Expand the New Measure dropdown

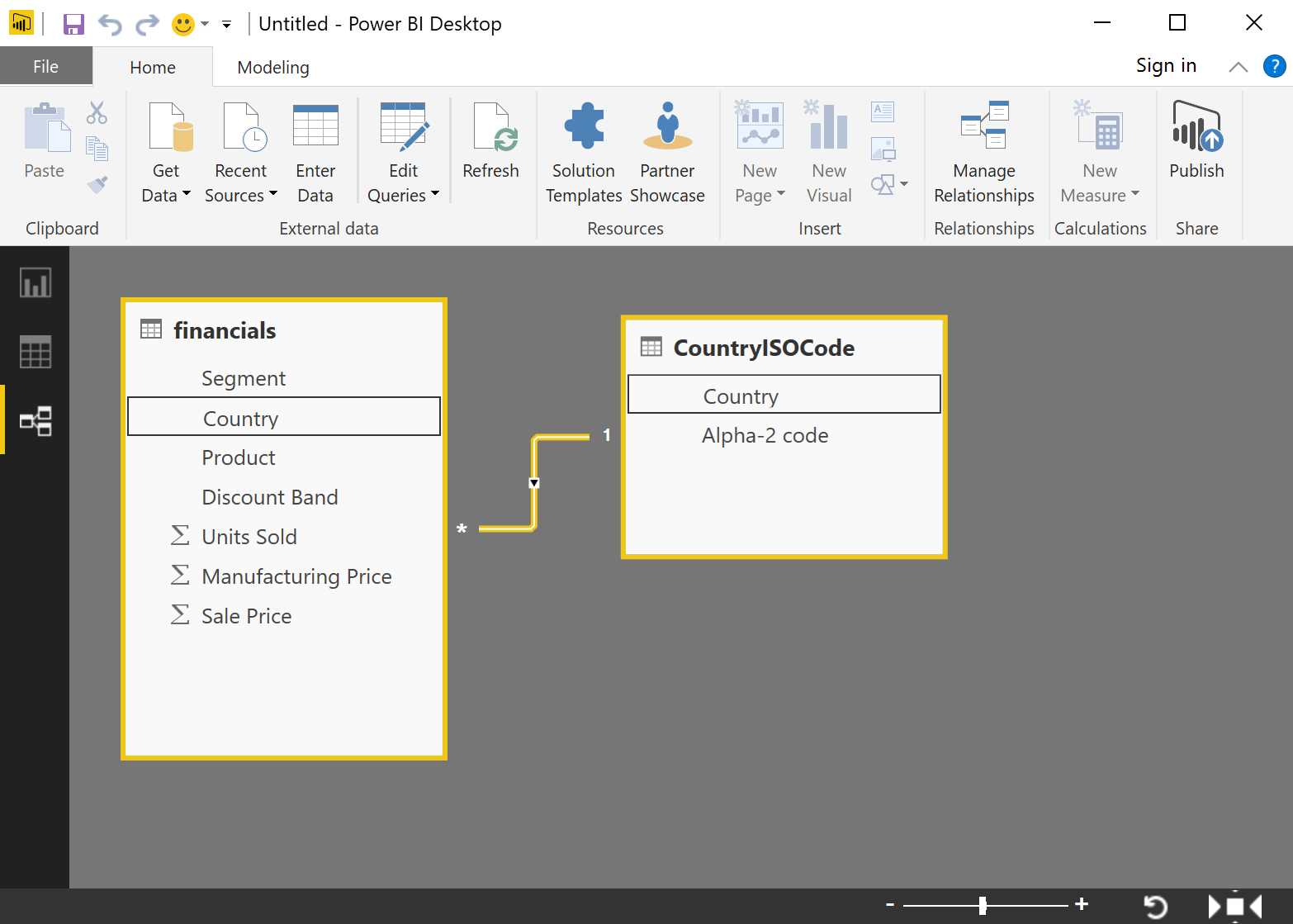pyautogui.click(x=1135, y=195)
